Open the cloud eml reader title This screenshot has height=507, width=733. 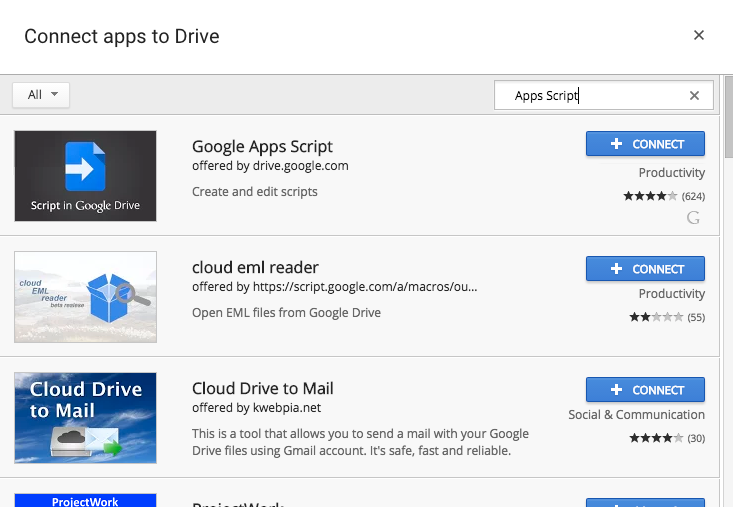click(x=255, y=267)
